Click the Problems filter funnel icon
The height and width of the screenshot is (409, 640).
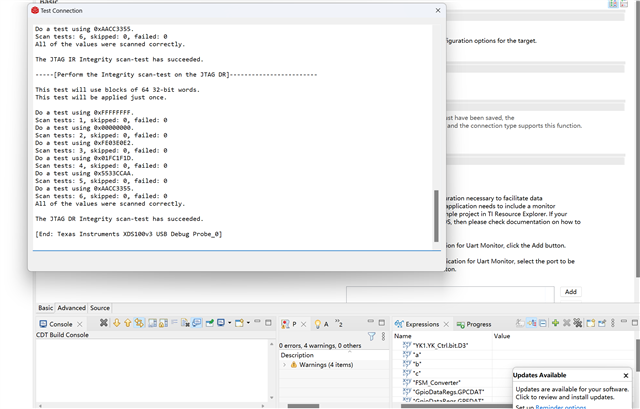tap(371, 336)
